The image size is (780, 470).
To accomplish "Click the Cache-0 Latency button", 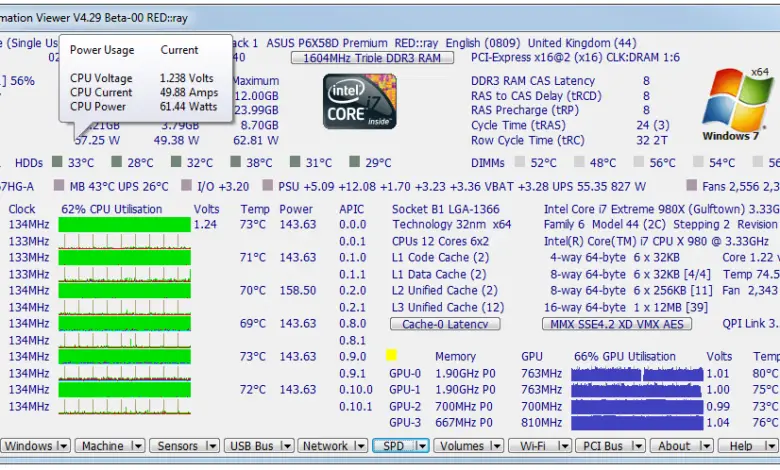I will (445, 324).
